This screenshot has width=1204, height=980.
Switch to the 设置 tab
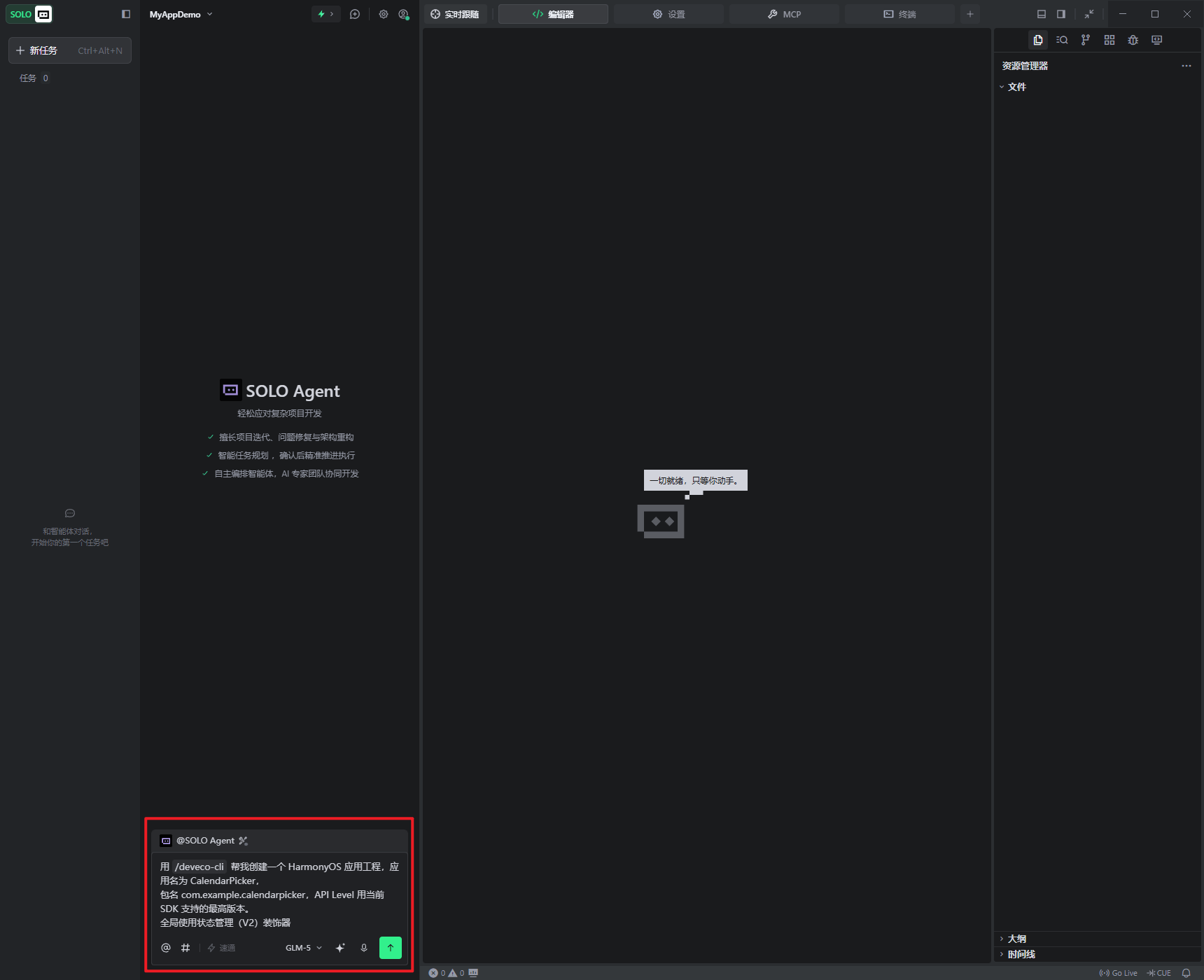click(x=668, y=14)
